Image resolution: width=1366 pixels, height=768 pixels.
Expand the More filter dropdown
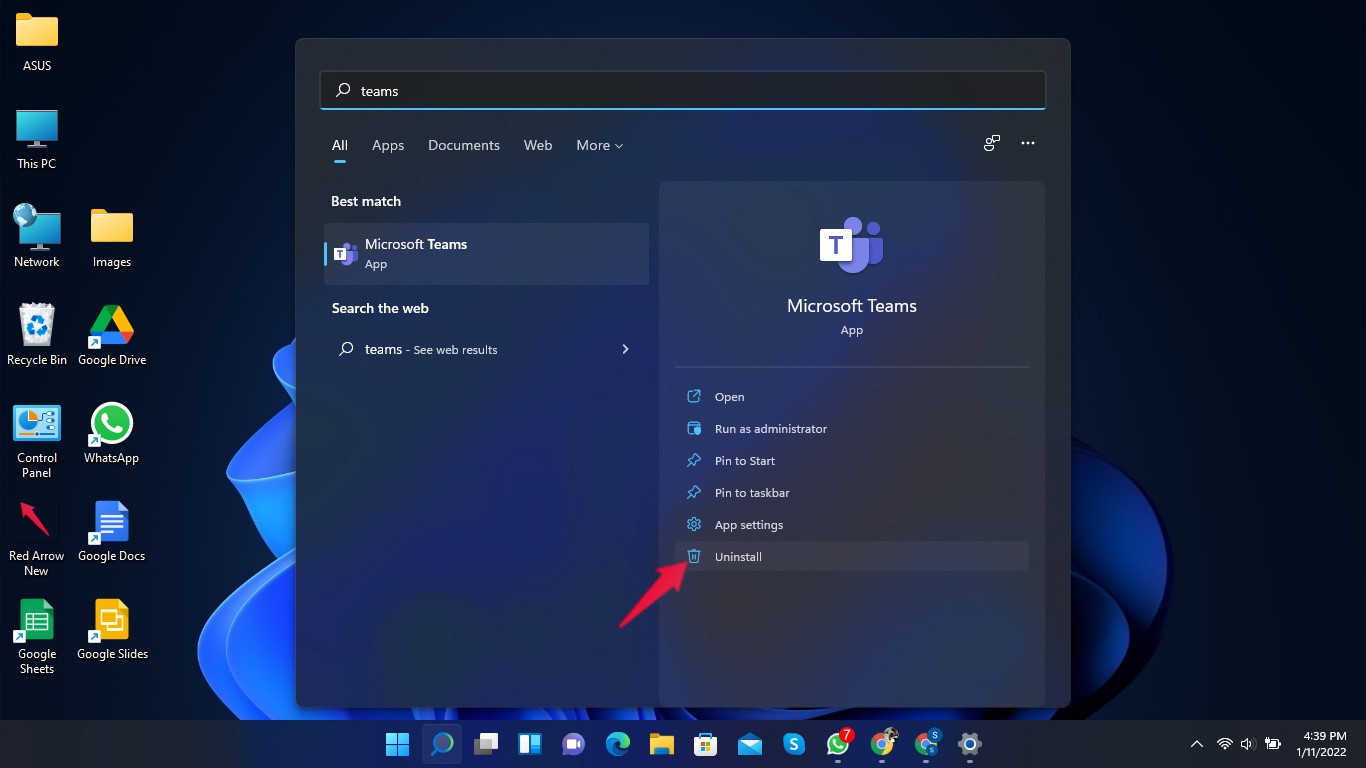[599, 146]
